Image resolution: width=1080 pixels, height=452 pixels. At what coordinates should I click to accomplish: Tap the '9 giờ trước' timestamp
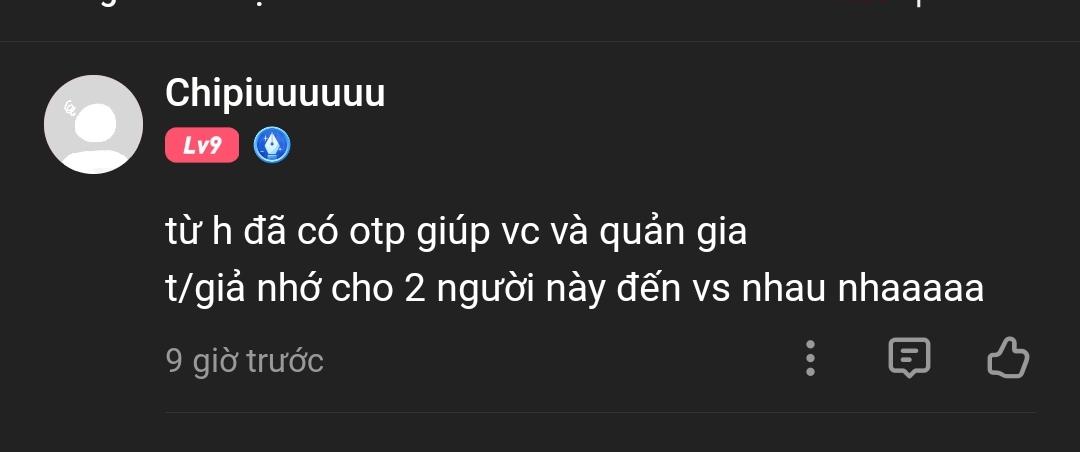[245, 360]
